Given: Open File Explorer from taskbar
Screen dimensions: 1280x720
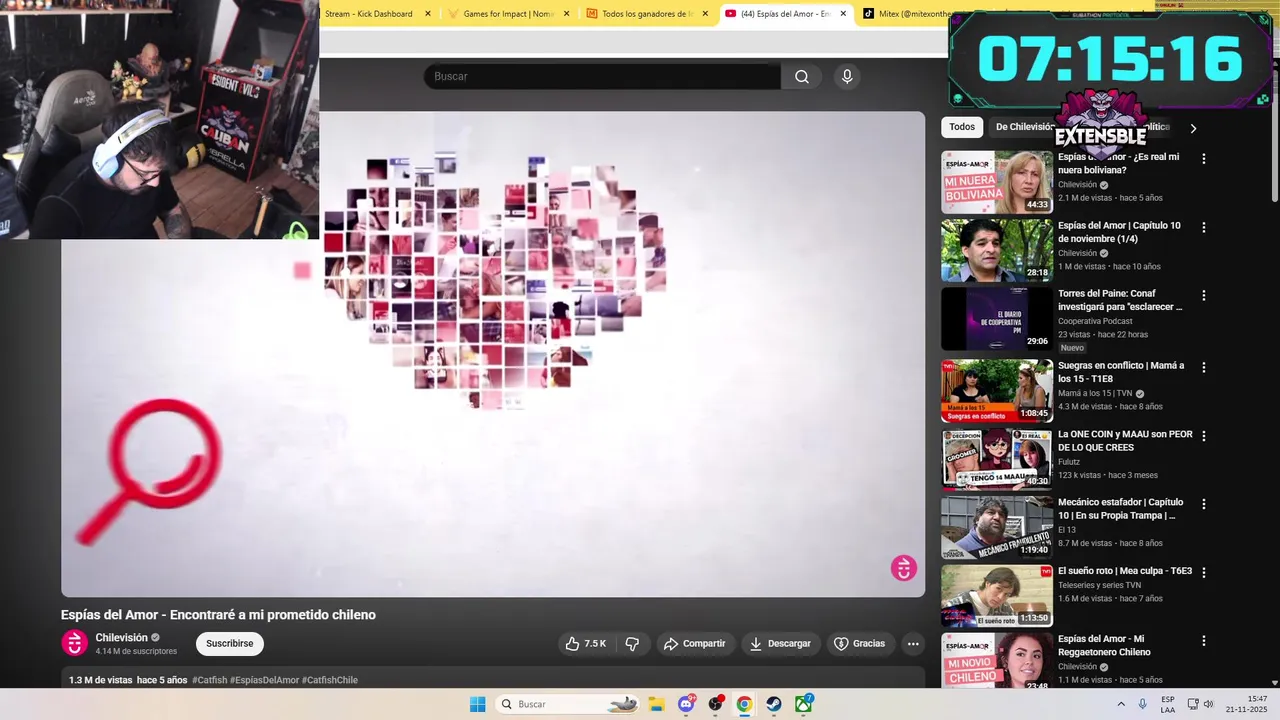Looking at the screenshot, I should [656, 704].
